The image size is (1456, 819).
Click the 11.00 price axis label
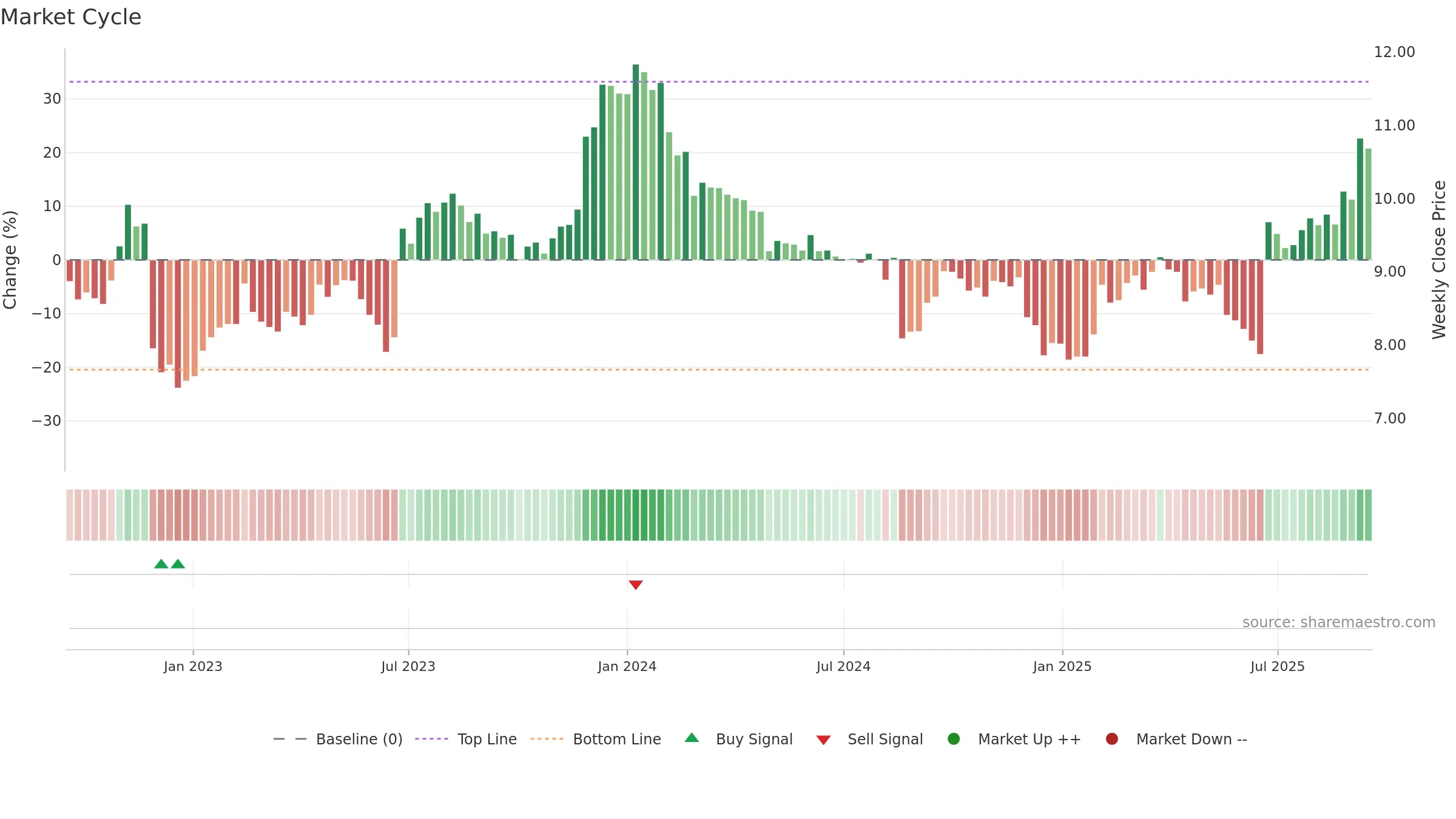click(x=1394, y=125)
